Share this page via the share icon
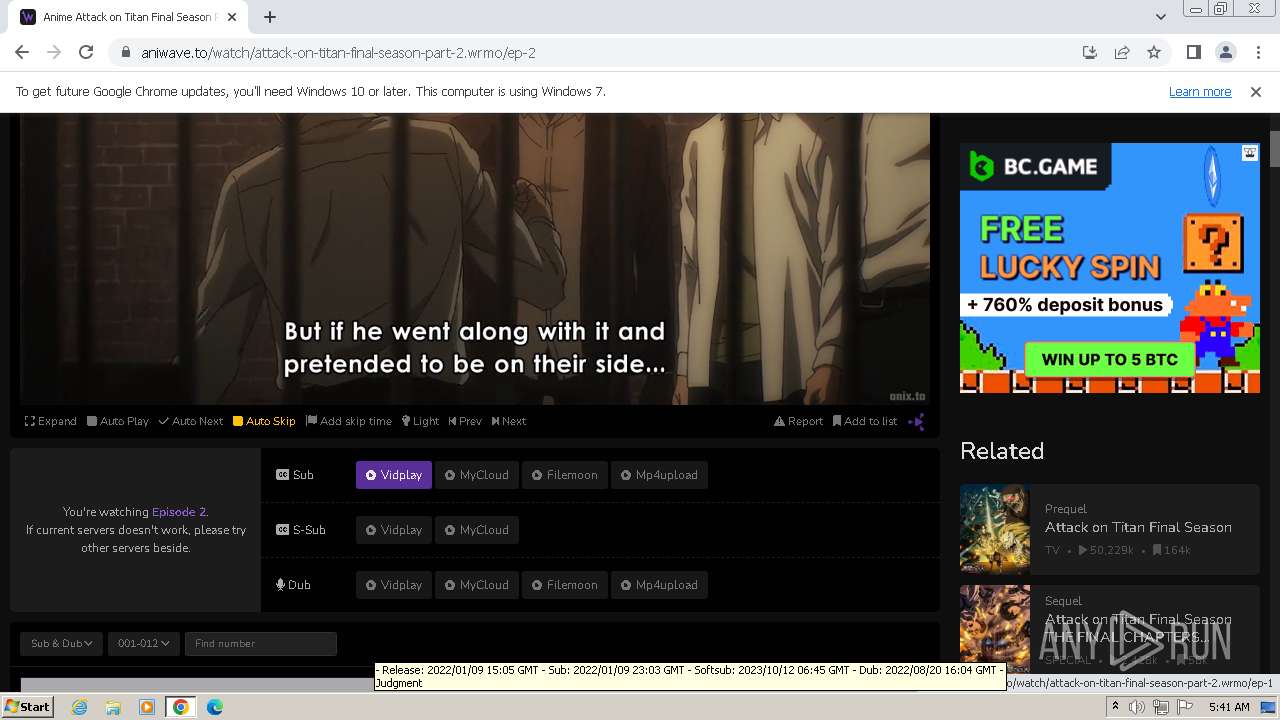This screenshot has width=1280, height=720. 1122,52
